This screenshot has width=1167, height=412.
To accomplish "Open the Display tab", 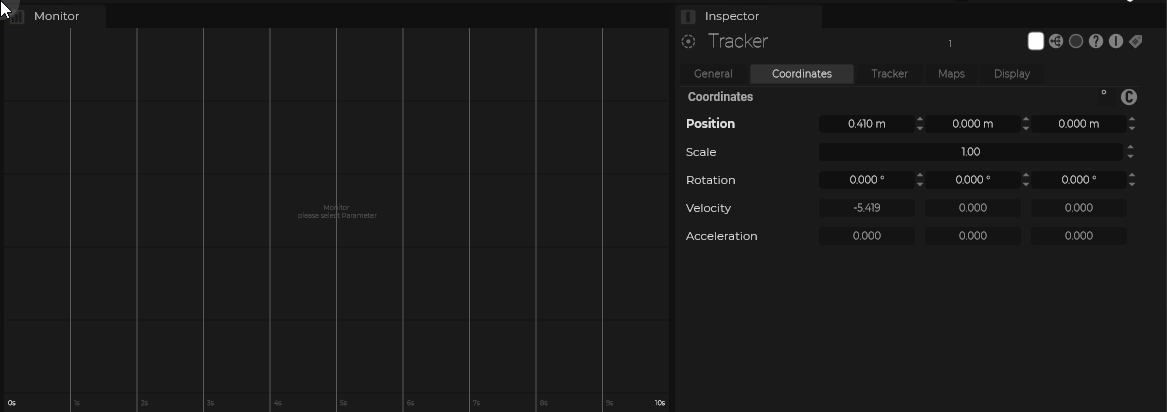I will [1011, 74].
